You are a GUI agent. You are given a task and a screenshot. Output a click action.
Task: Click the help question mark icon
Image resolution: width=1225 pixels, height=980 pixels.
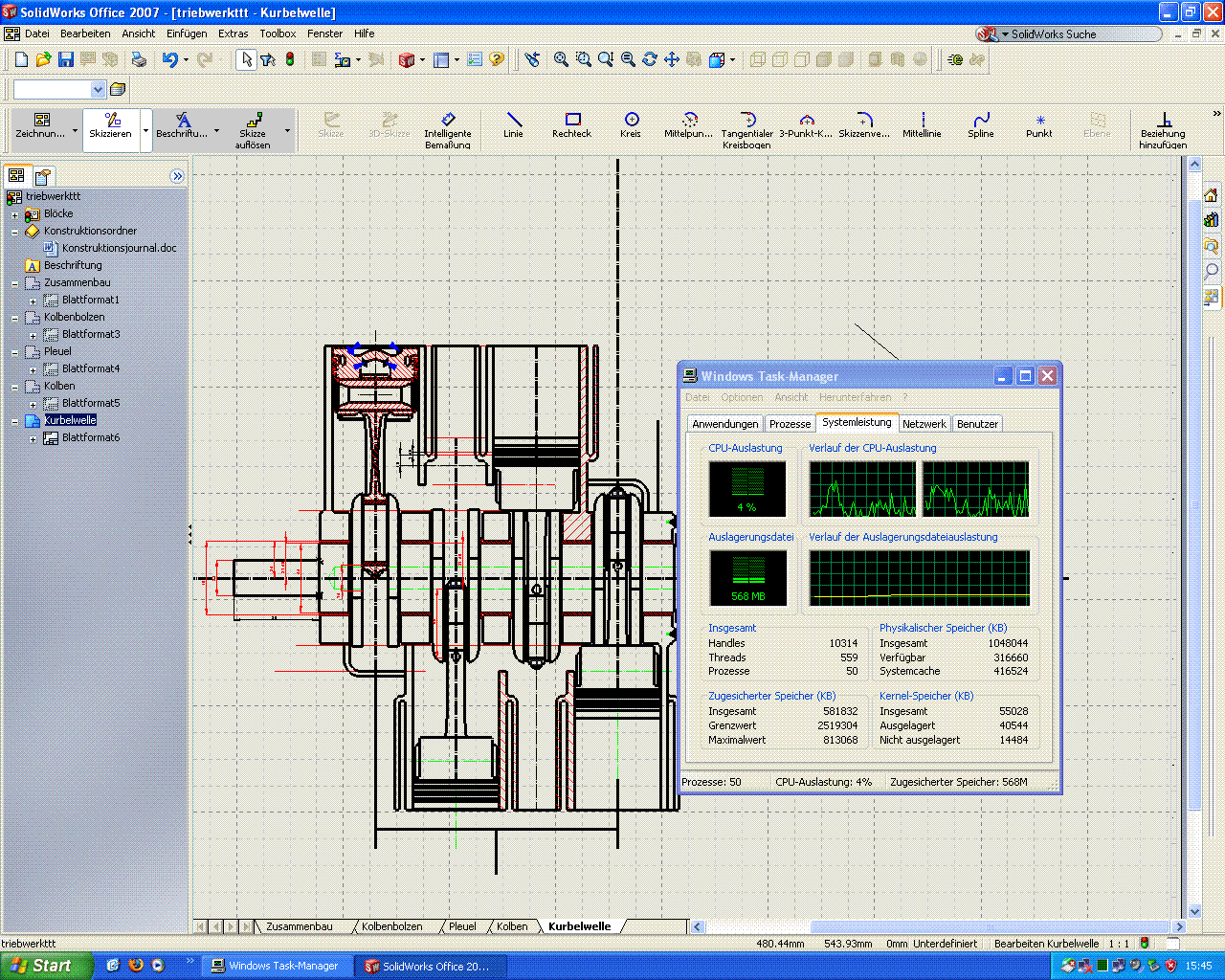[497, 59]
